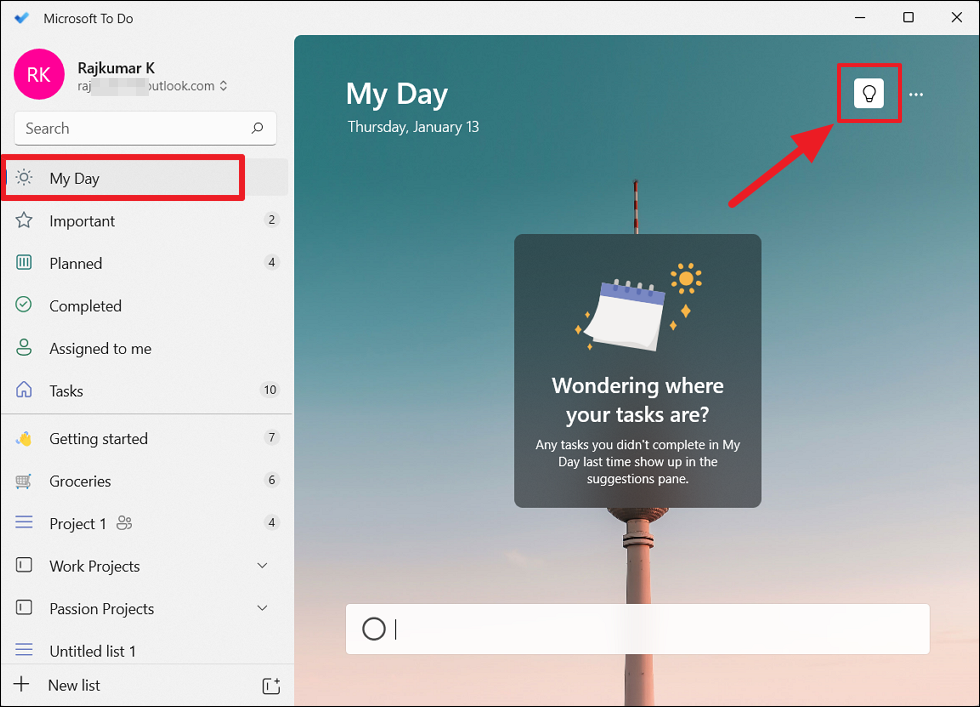Click the search magnifier icon

(x=257, y=128)
